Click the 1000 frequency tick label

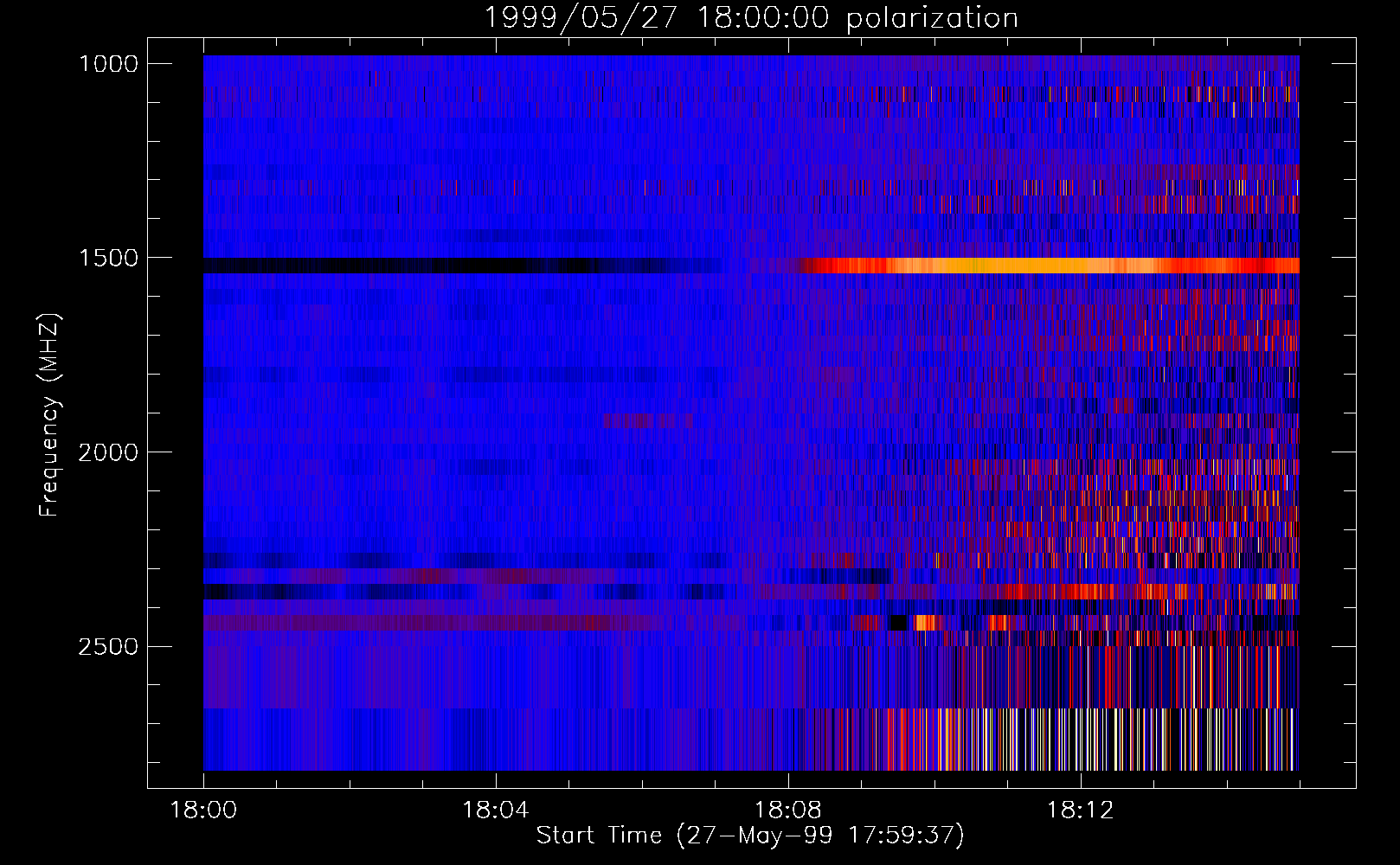pyautogui.click(x=108, y=64)
